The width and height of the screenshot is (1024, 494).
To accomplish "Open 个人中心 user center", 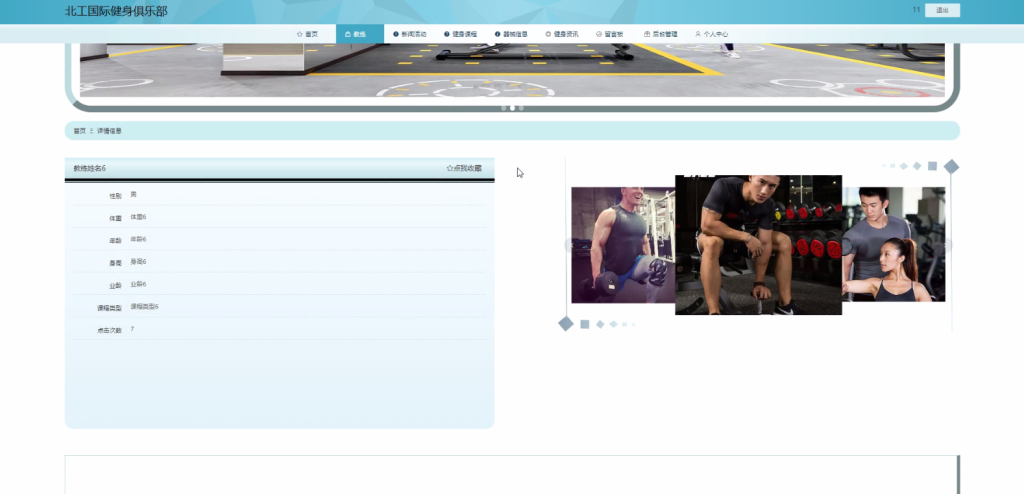I will coord(711,34).
